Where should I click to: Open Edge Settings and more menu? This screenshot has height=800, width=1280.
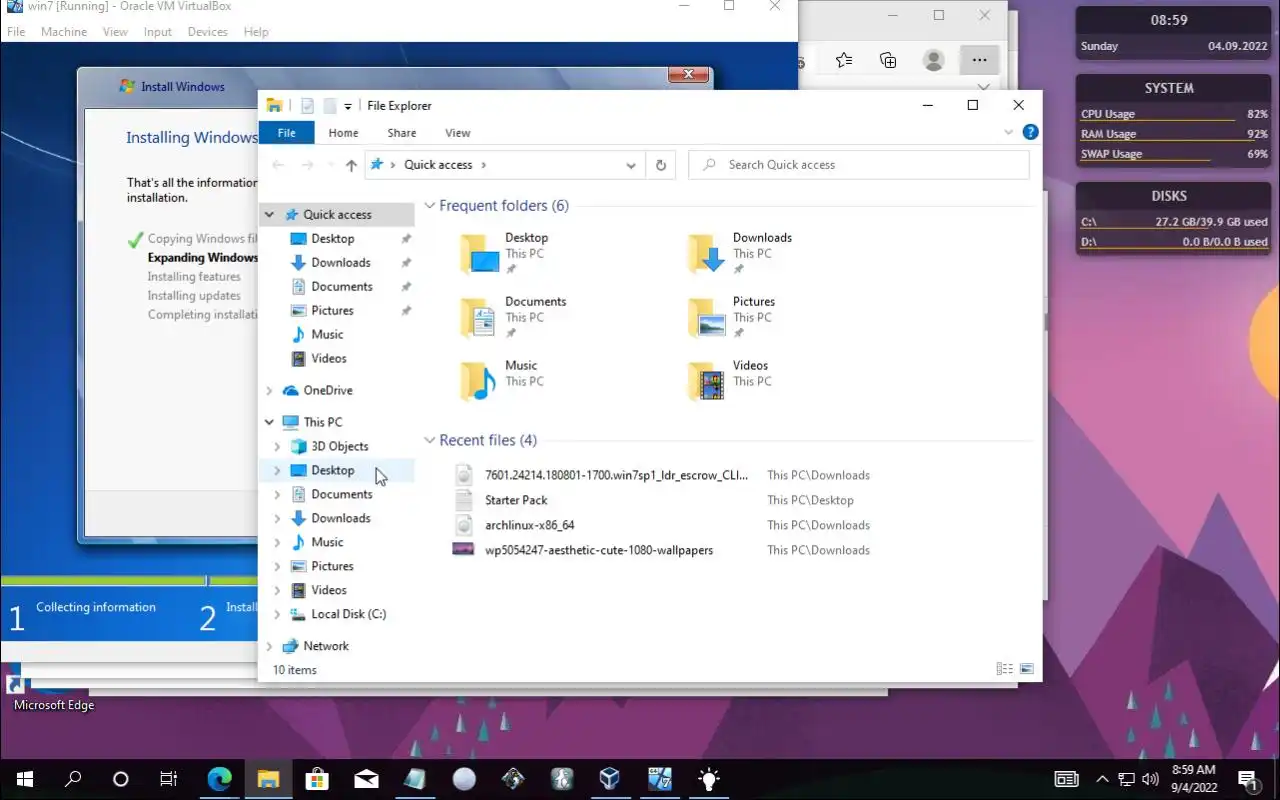[979, 60]
